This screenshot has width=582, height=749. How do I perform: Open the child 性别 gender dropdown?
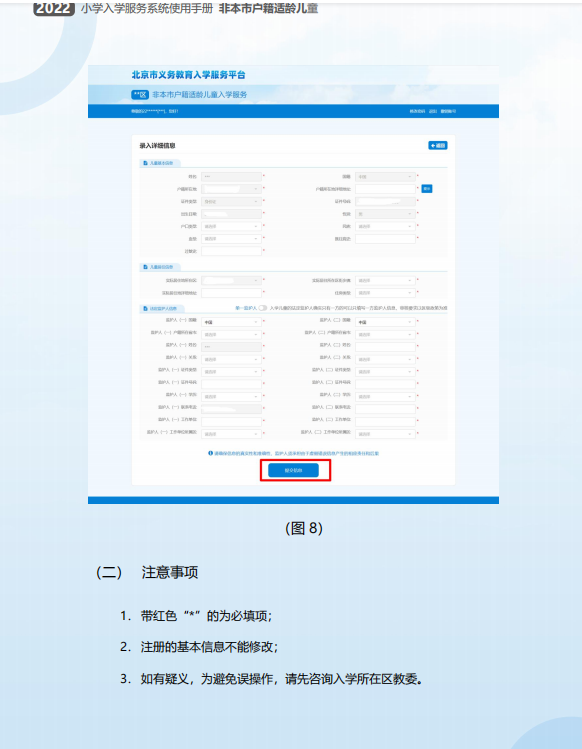[x=385, y=214]
